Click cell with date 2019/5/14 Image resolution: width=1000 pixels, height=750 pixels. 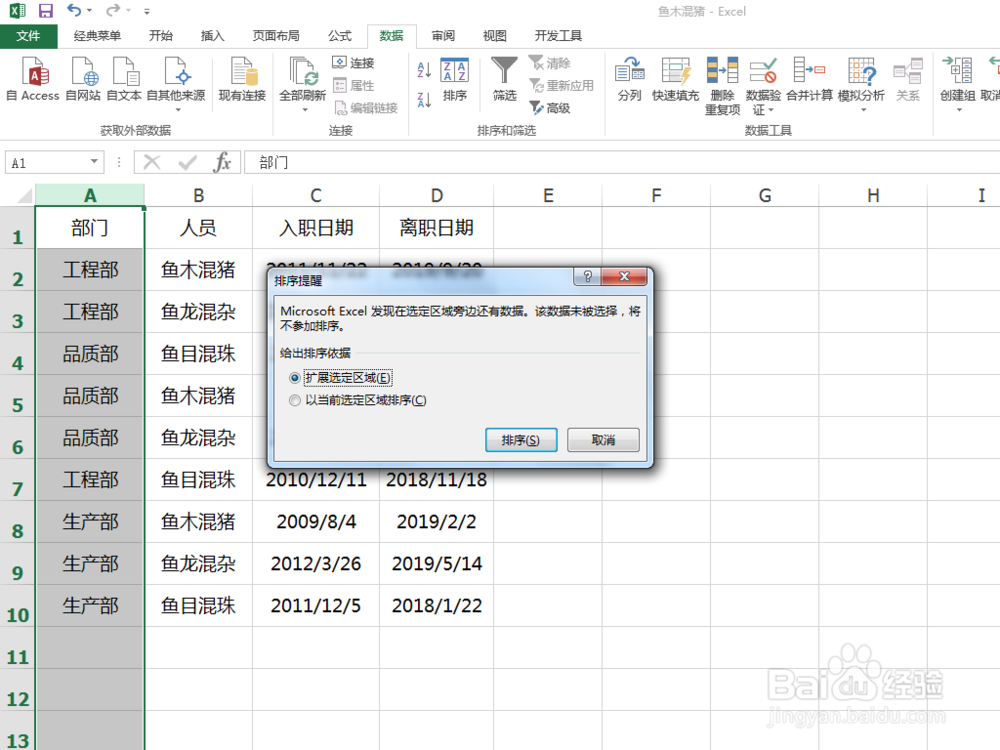click(436, 564)
